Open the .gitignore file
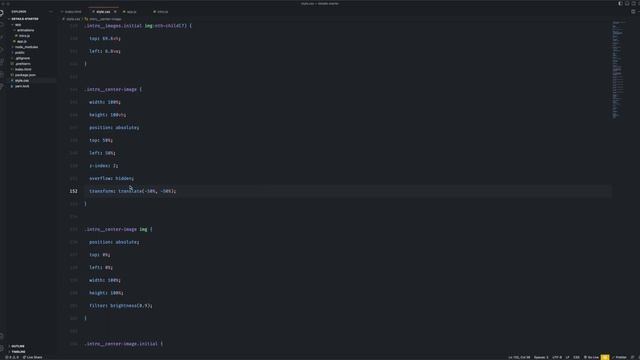 click(x=22, y=58)
